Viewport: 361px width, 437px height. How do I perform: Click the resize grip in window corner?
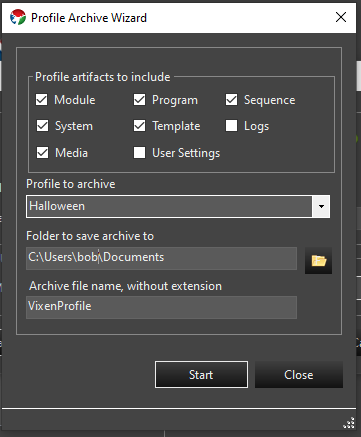pos(349,423)
